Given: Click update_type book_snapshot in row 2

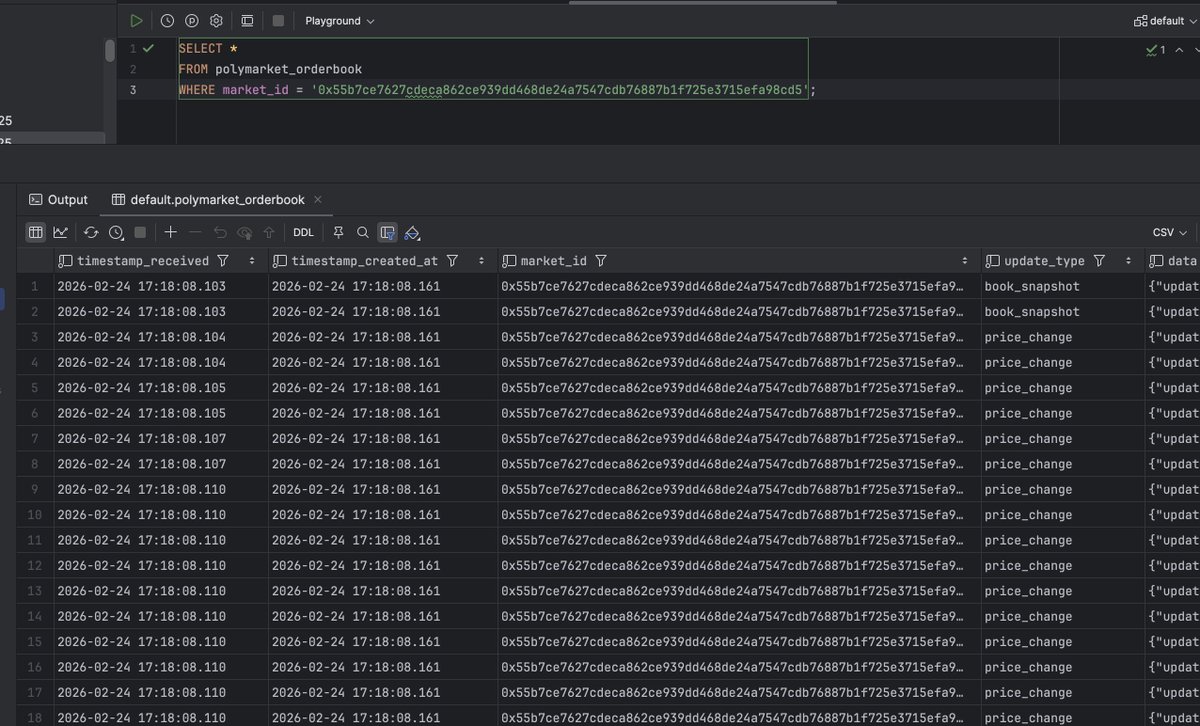Looking at the screenshot, I should point(1063,312).
